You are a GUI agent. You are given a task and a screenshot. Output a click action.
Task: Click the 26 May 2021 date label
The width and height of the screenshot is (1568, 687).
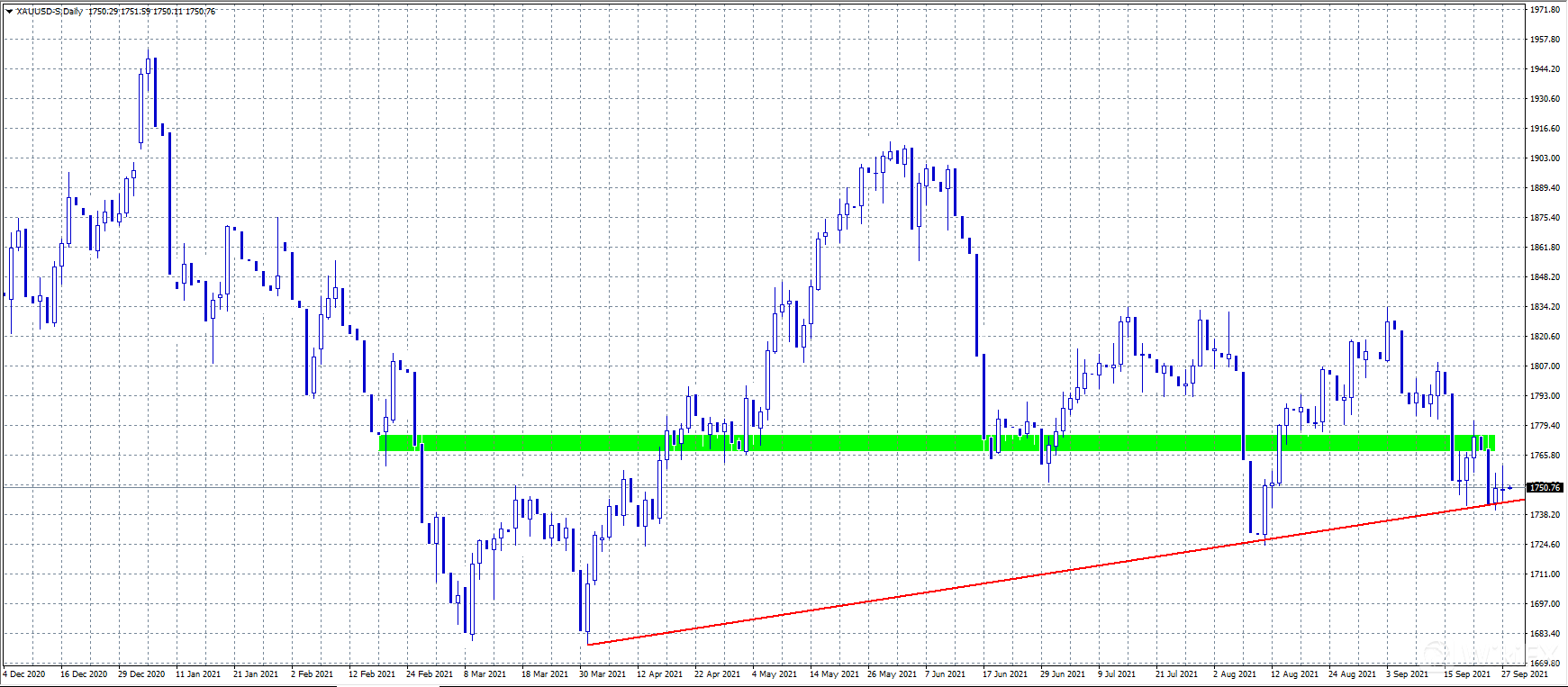[892, 674]
